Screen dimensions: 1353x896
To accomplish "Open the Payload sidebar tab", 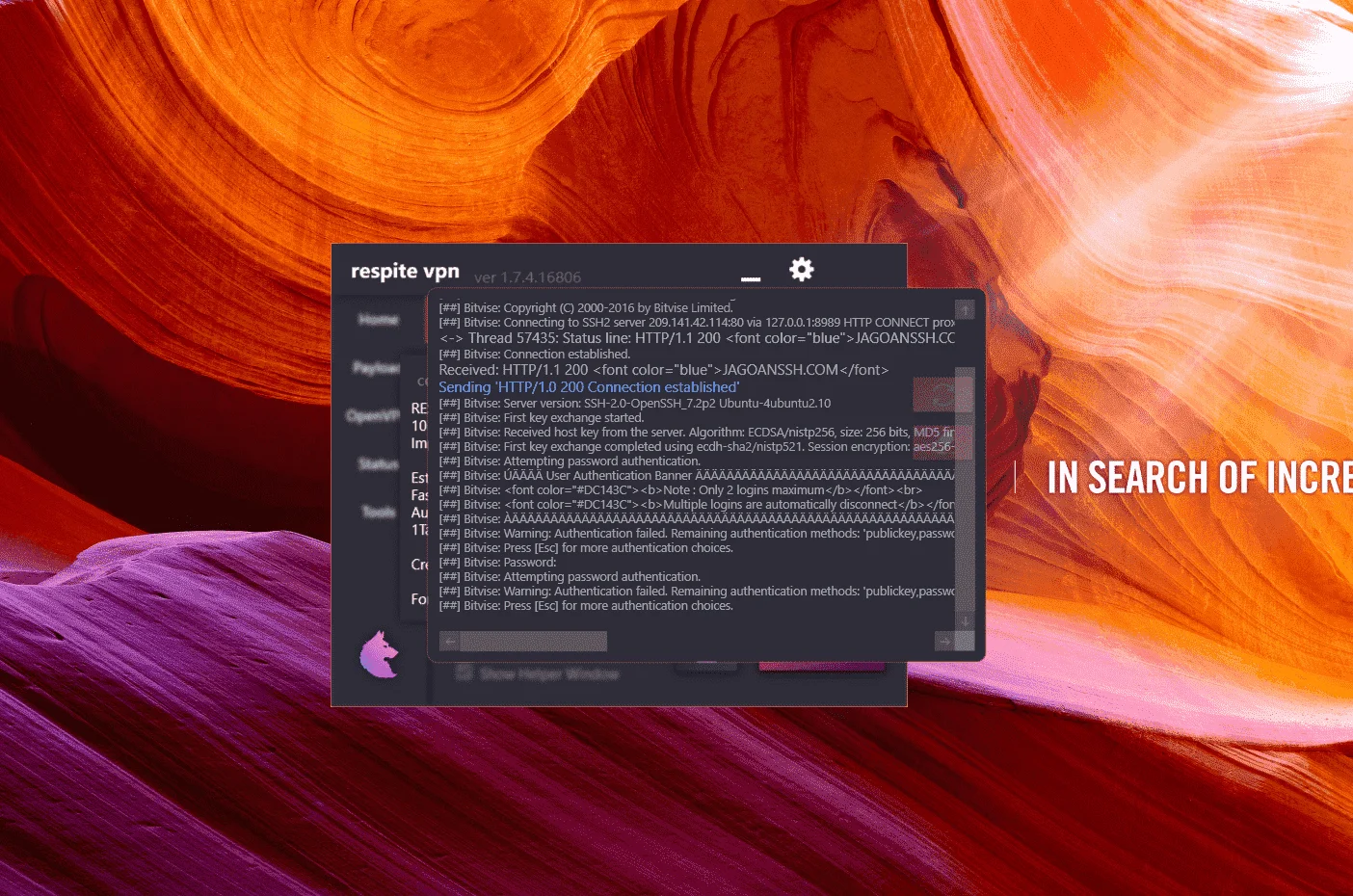I will pyautogui.click(x=377, y=367).
